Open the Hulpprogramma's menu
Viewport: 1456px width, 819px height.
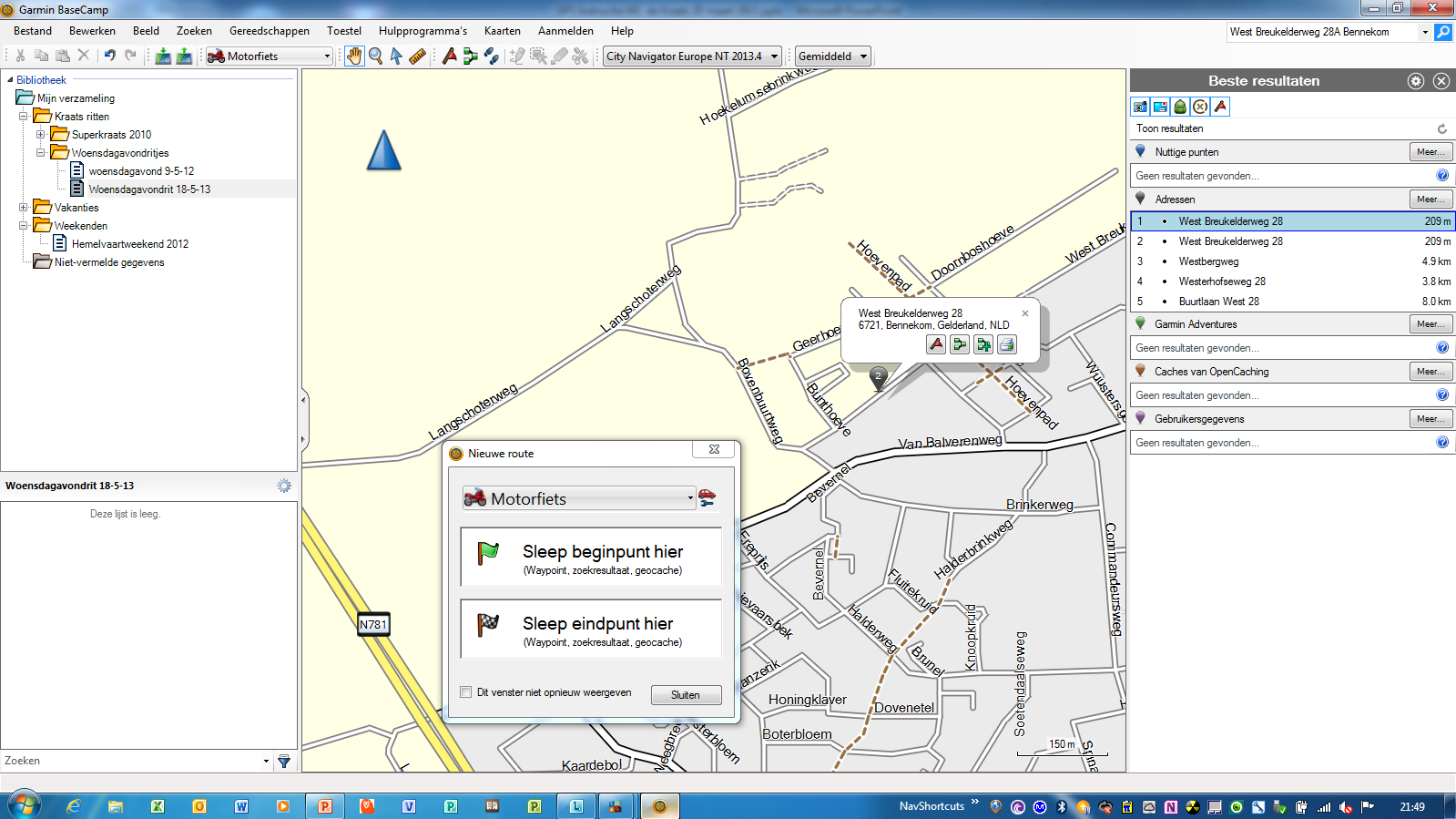423,31
